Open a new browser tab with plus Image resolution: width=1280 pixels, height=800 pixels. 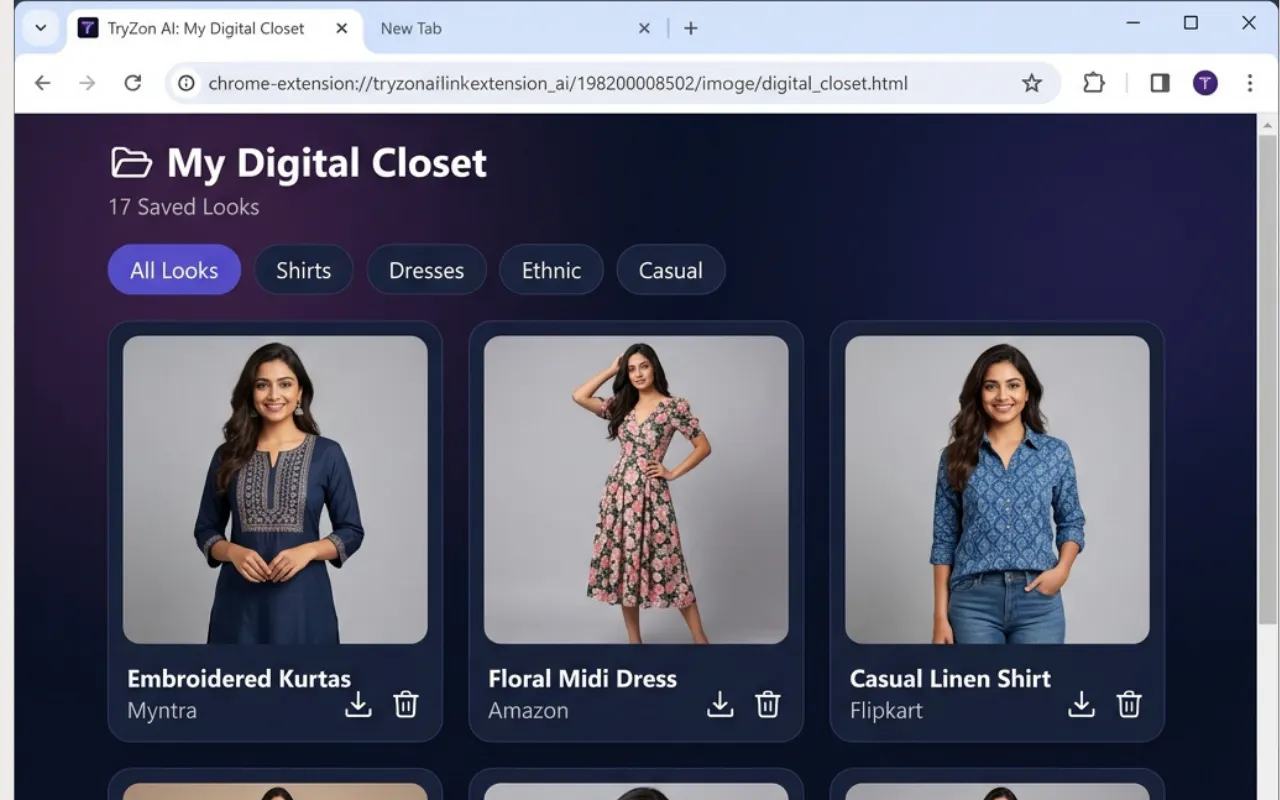click(x=690, y=28)
